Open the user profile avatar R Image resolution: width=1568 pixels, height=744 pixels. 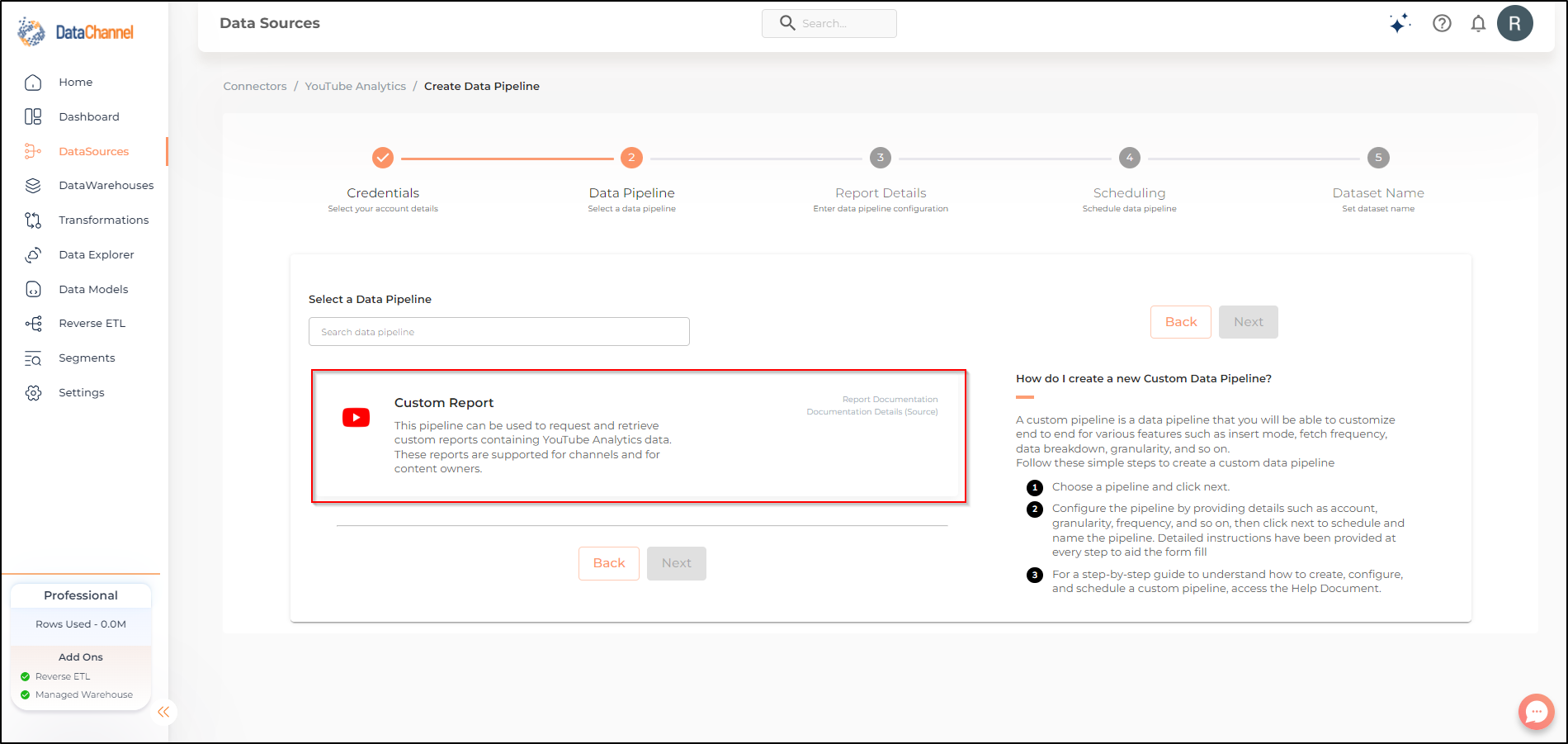tap(1515, 23)
